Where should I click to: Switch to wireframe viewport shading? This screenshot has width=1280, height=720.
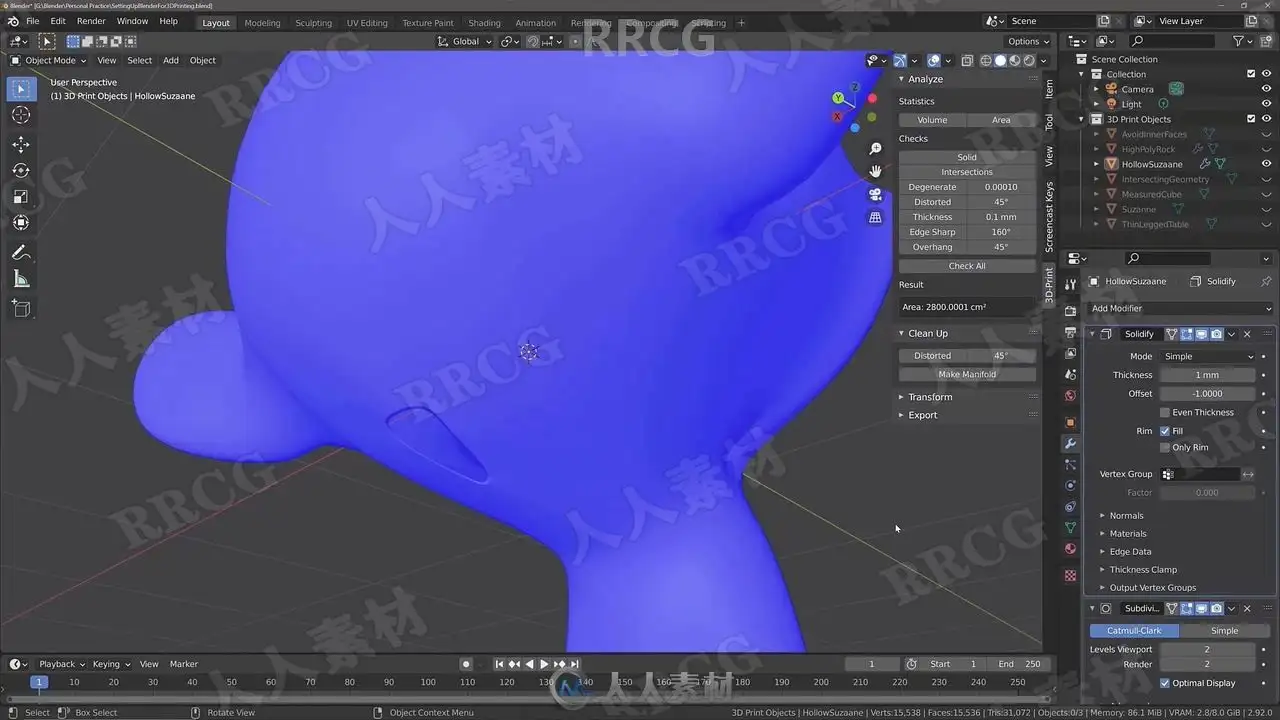point(986,61)
